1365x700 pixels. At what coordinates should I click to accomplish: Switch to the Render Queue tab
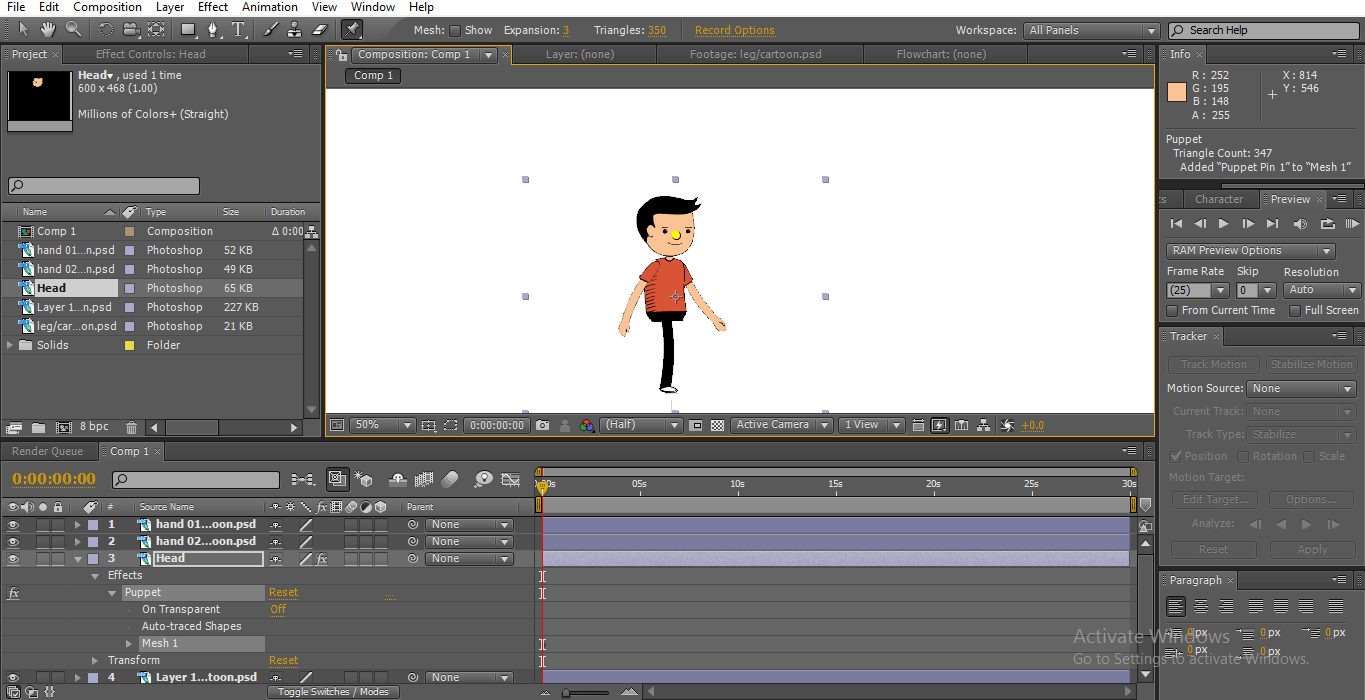tap(47, 452)
